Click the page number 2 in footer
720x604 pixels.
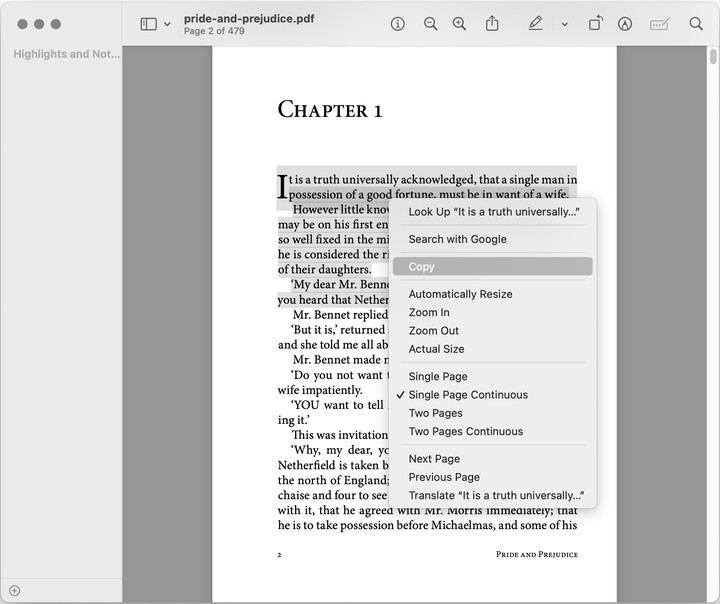click(279, 555)
